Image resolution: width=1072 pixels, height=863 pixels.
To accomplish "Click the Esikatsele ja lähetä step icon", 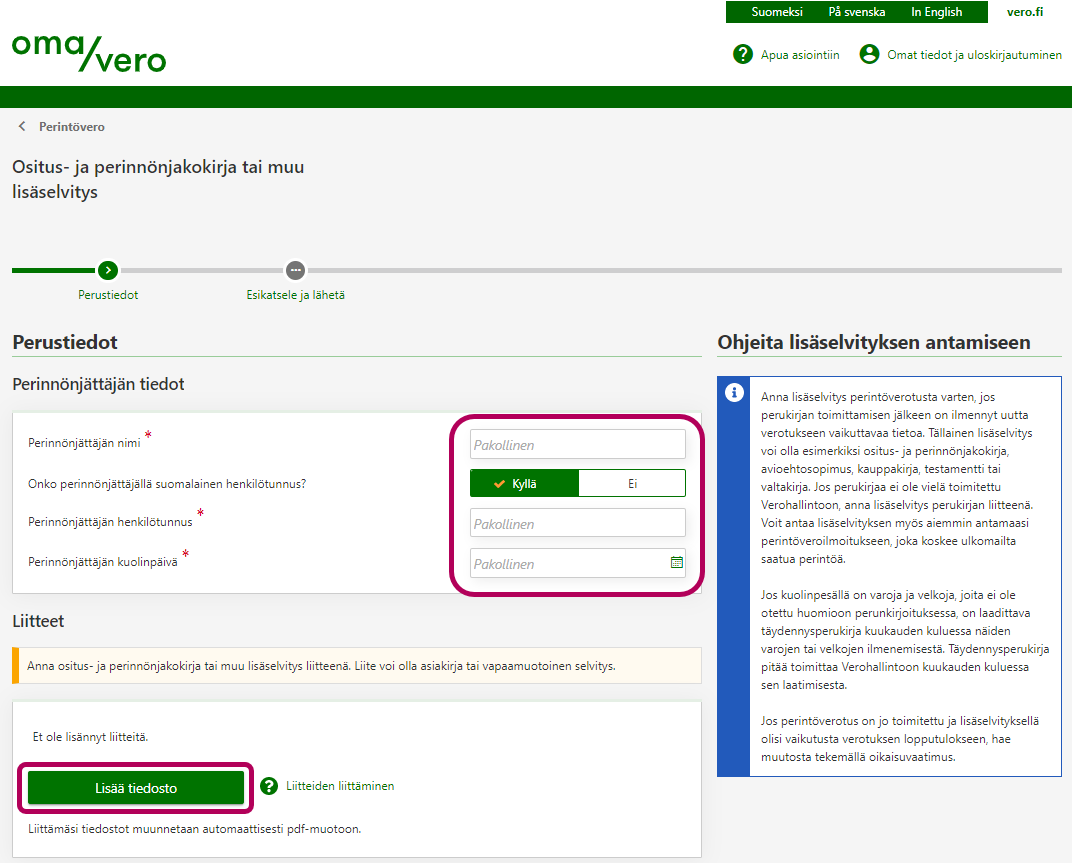I will 295,270.
